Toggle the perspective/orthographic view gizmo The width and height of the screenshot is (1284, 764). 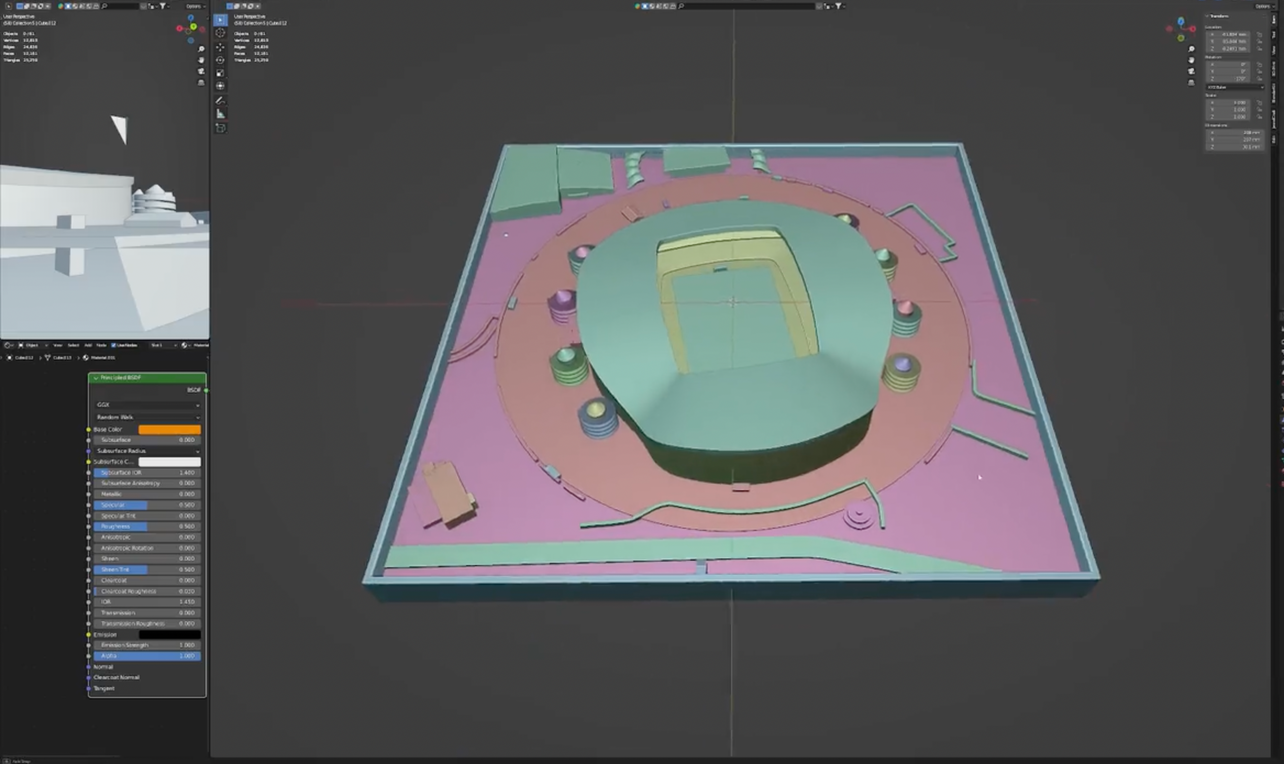pos(1191,81)
